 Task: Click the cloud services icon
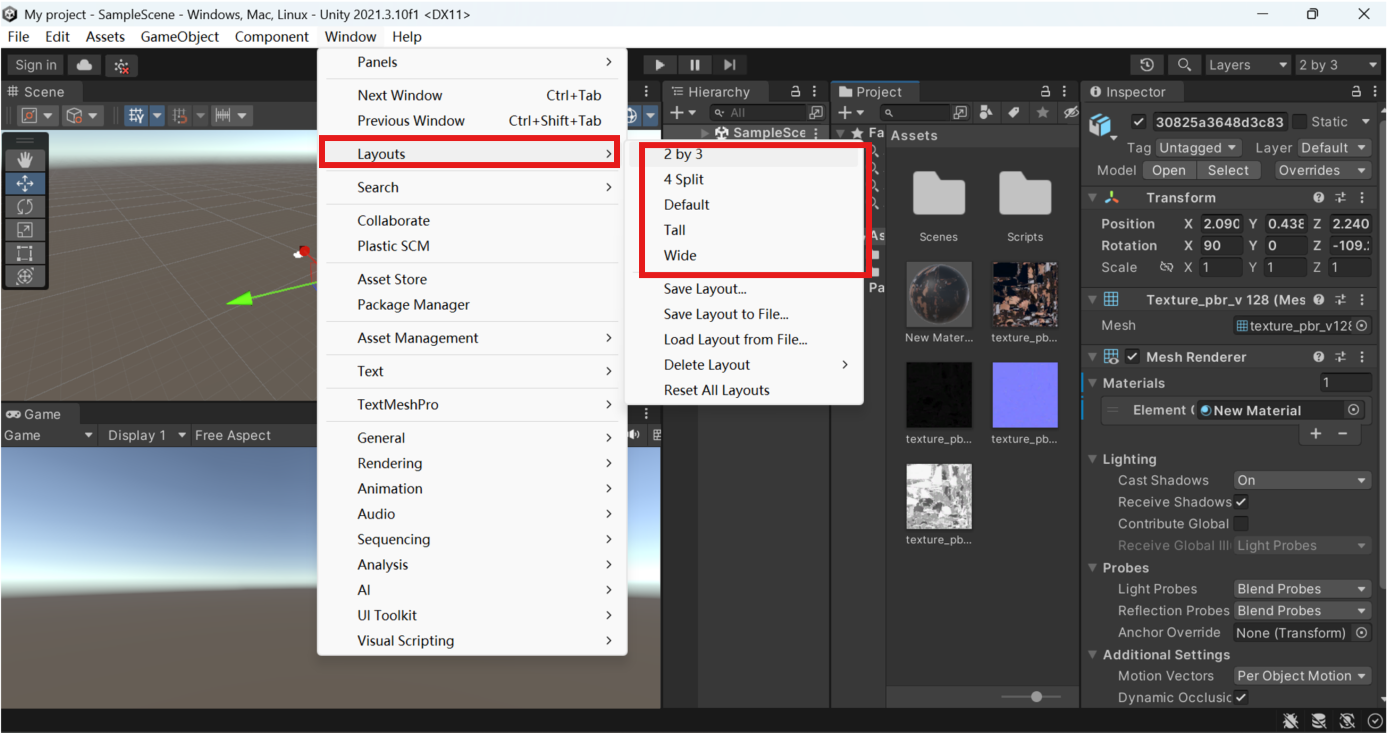click(85, 65)
